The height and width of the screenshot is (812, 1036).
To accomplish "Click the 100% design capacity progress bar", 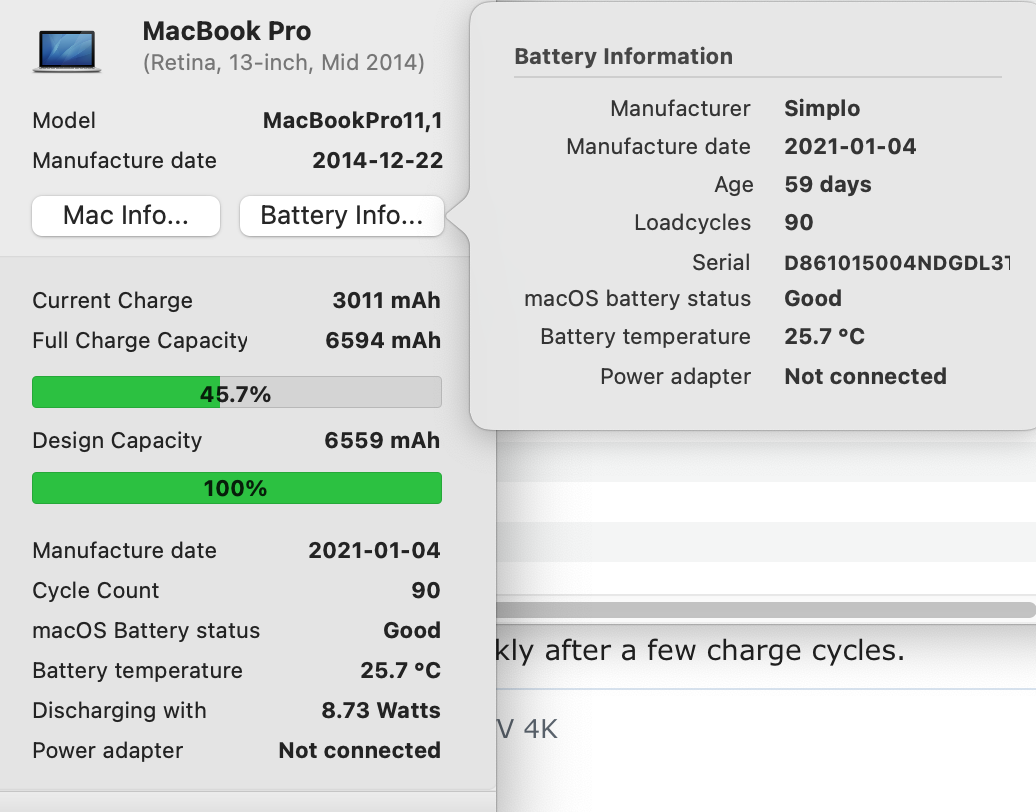I will [236, 489].
